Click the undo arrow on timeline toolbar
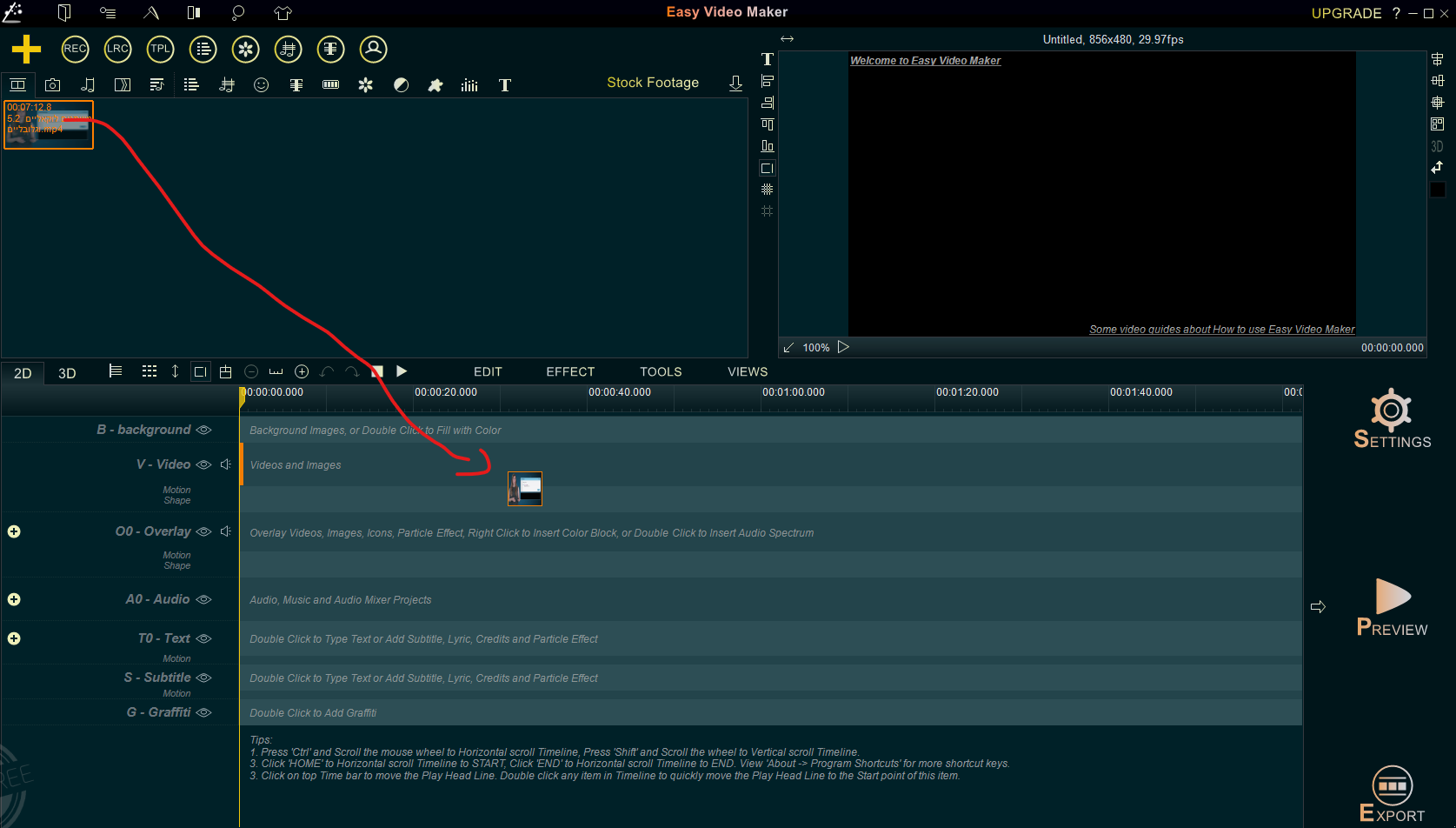Viewport: 1456px width, 828px height. [x=327, y=371]
